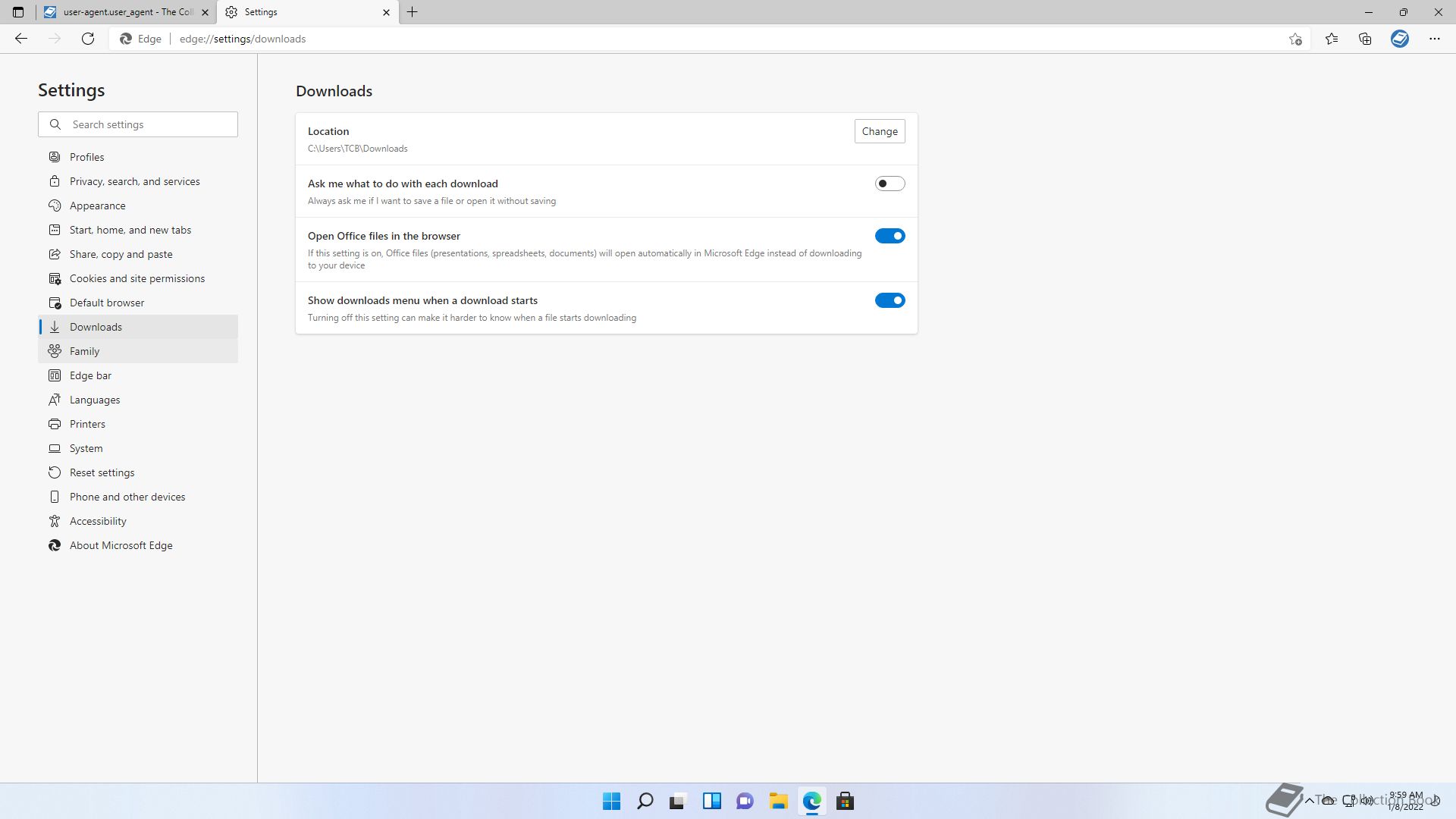Click the address bar URL

(x=243, y=39)
